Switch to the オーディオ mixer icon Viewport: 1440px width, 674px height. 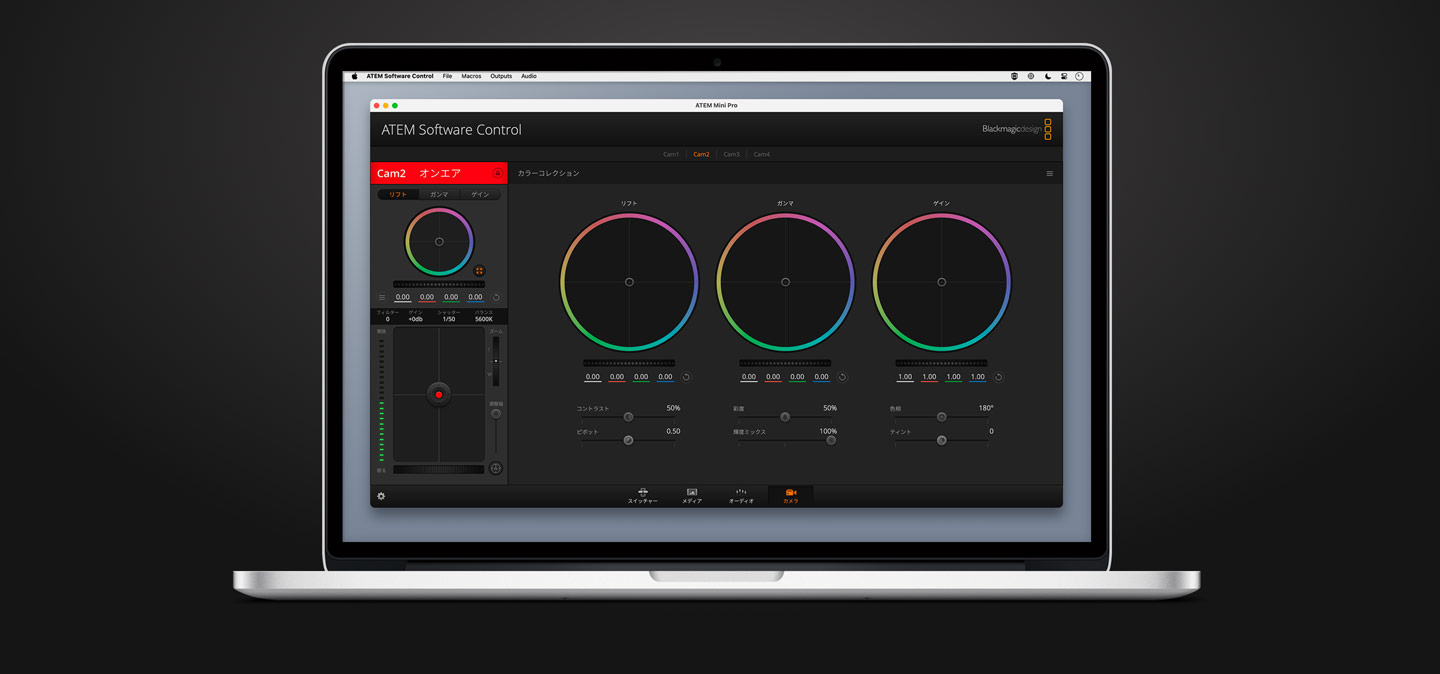[740, 495]
